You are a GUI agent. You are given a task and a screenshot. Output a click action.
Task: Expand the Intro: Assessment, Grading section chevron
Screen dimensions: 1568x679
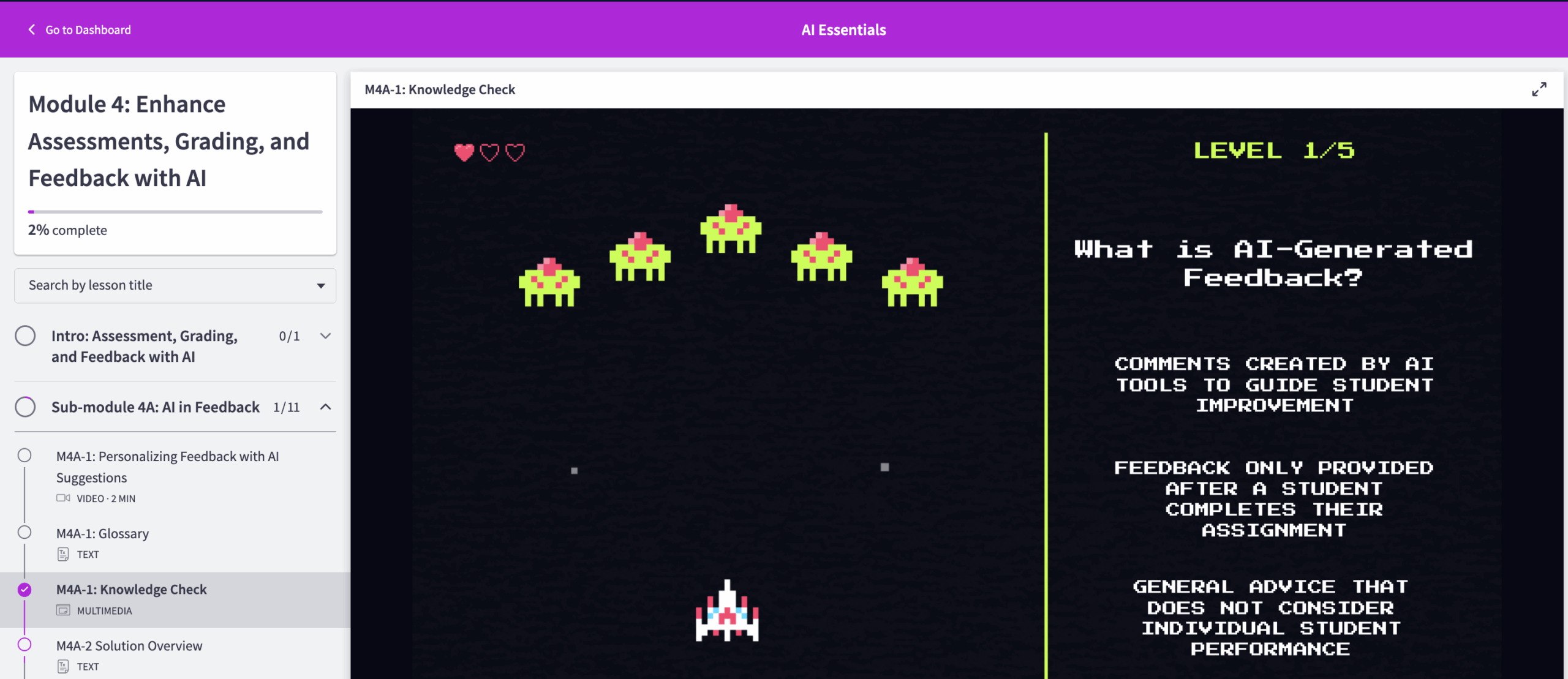[x=326, y=336]
